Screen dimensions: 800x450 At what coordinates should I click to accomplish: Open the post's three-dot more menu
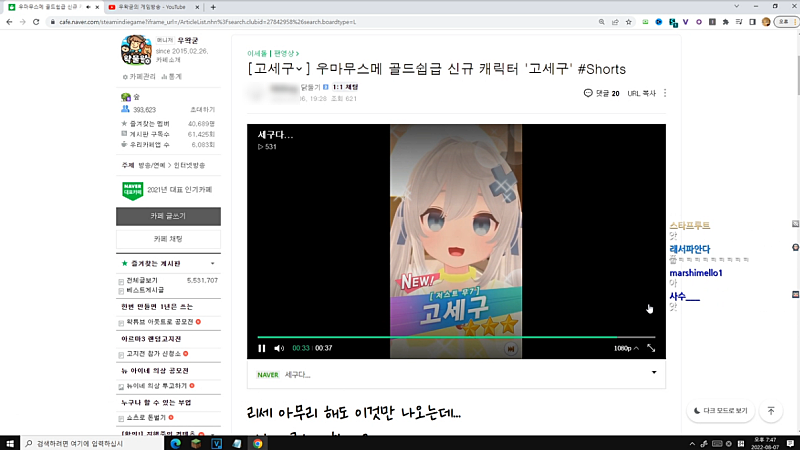coord(665,93)
